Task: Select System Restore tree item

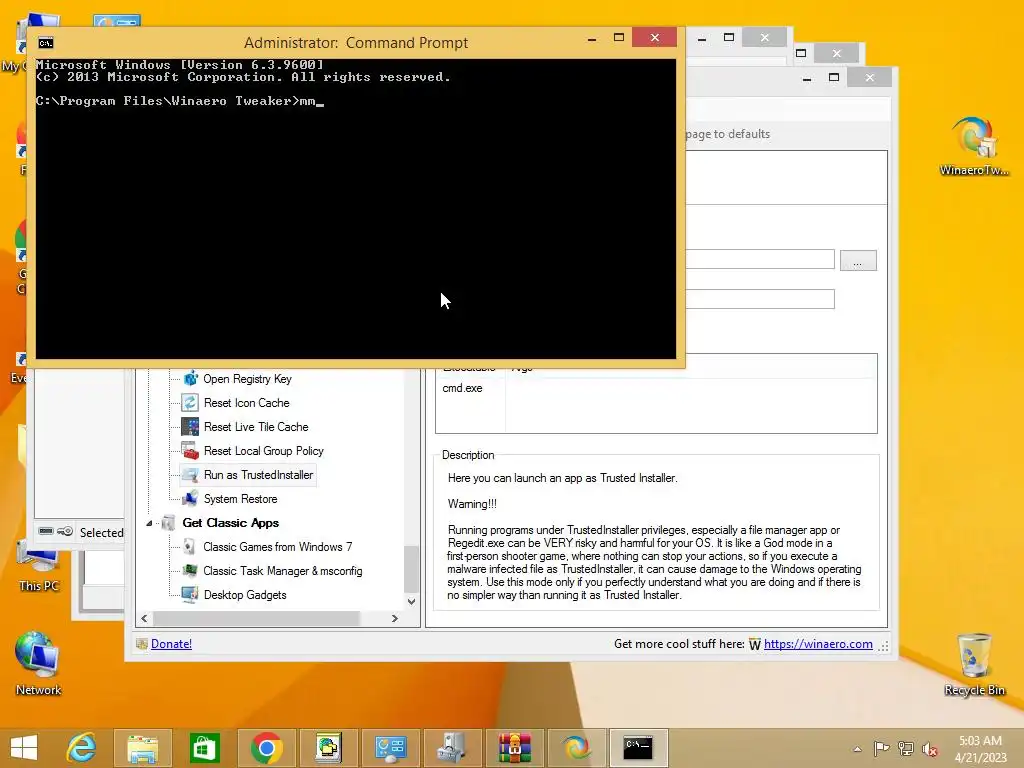Action: pyautogui.click(x=240, y=499)
